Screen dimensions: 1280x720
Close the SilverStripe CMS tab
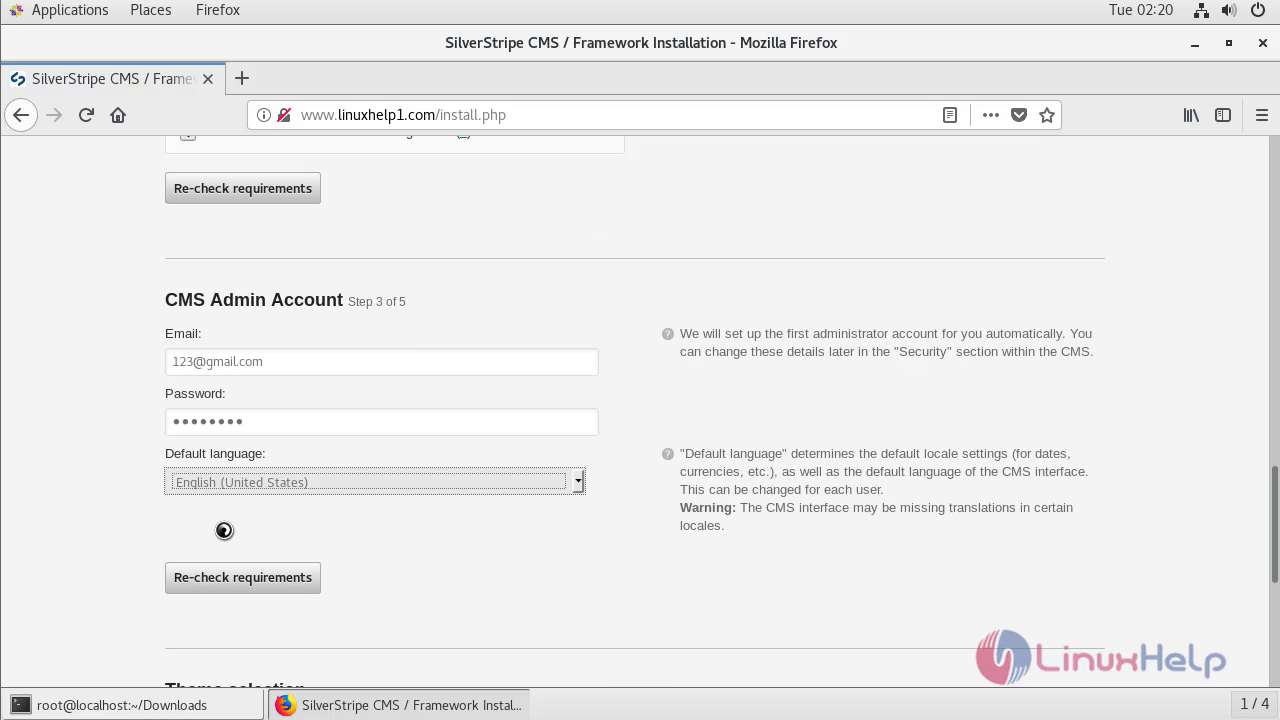(x=208, y=79)
